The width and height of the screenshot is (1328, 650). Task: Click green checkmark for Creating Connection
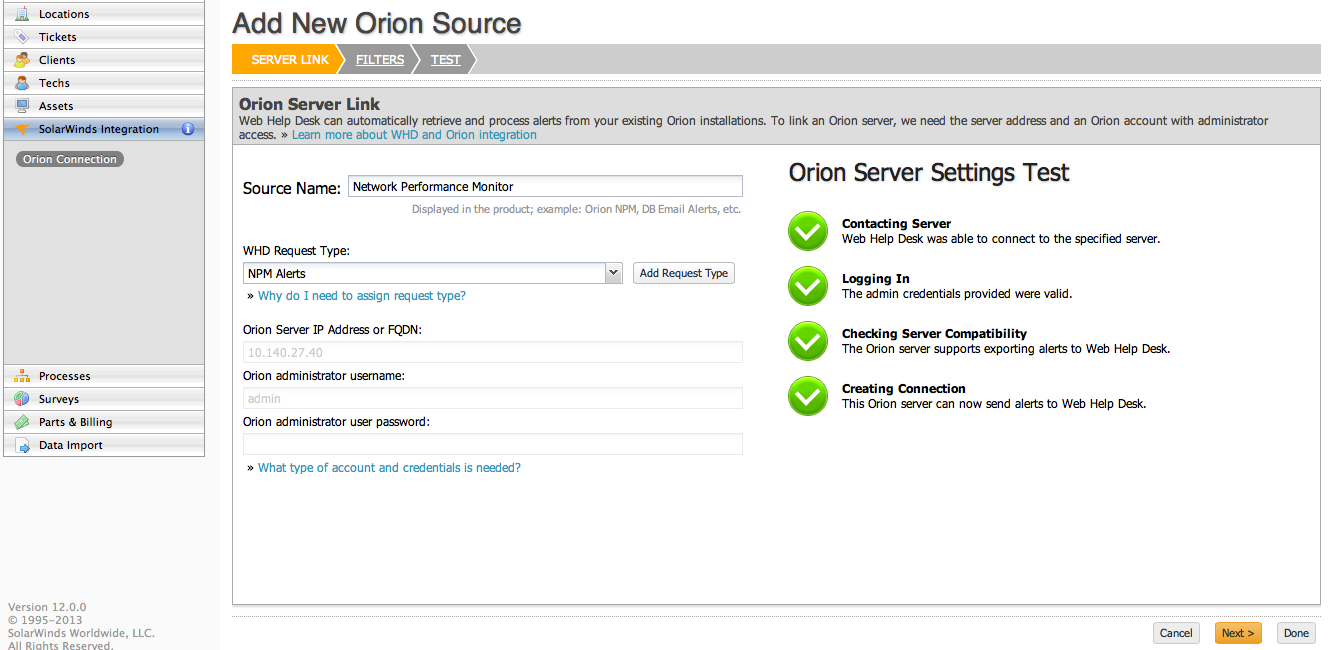[808, 396]
